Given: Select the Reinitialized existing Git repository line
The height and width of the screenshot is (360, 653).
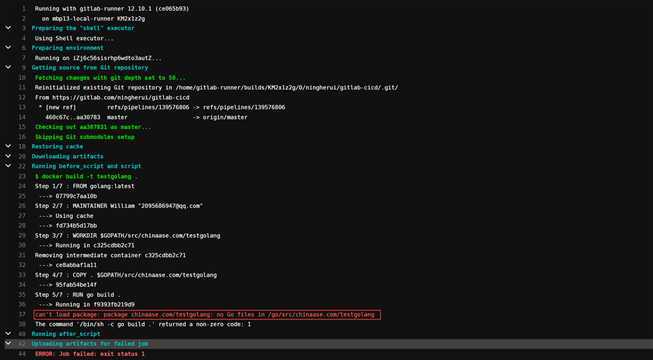Looking at the screenshot, I should [x=216, y=88].
